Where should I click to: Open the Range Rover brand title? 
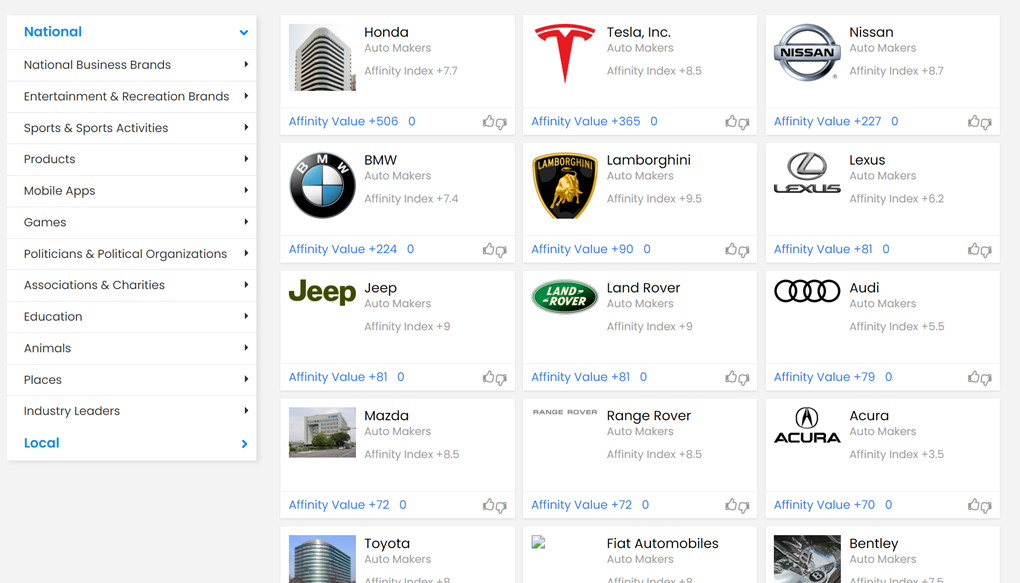(x=648, y=416)
